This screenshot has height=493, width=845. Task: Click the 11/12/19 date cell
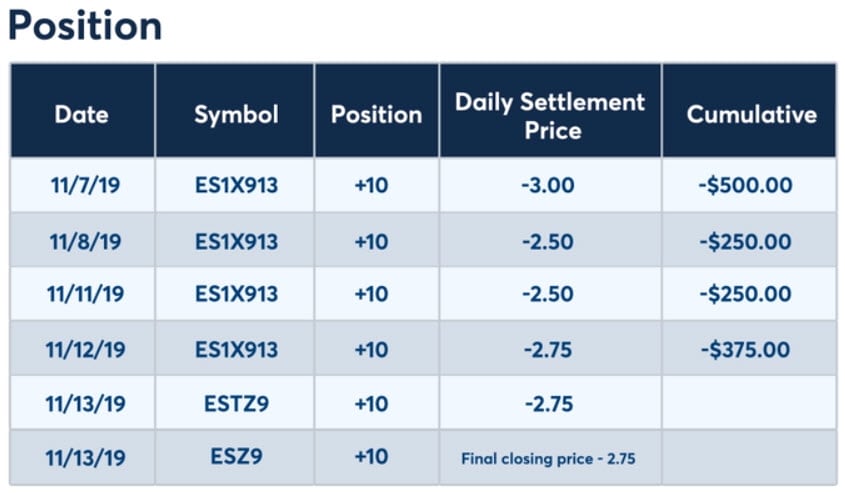(82, 349)
